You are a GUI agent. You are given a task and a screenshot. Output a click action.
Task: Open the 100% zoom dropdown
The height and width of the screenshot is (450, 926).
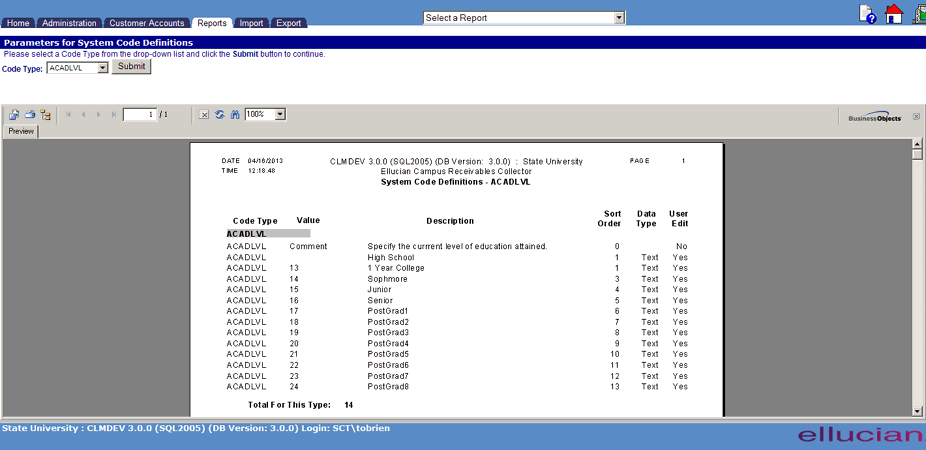(x=280, y=115)
